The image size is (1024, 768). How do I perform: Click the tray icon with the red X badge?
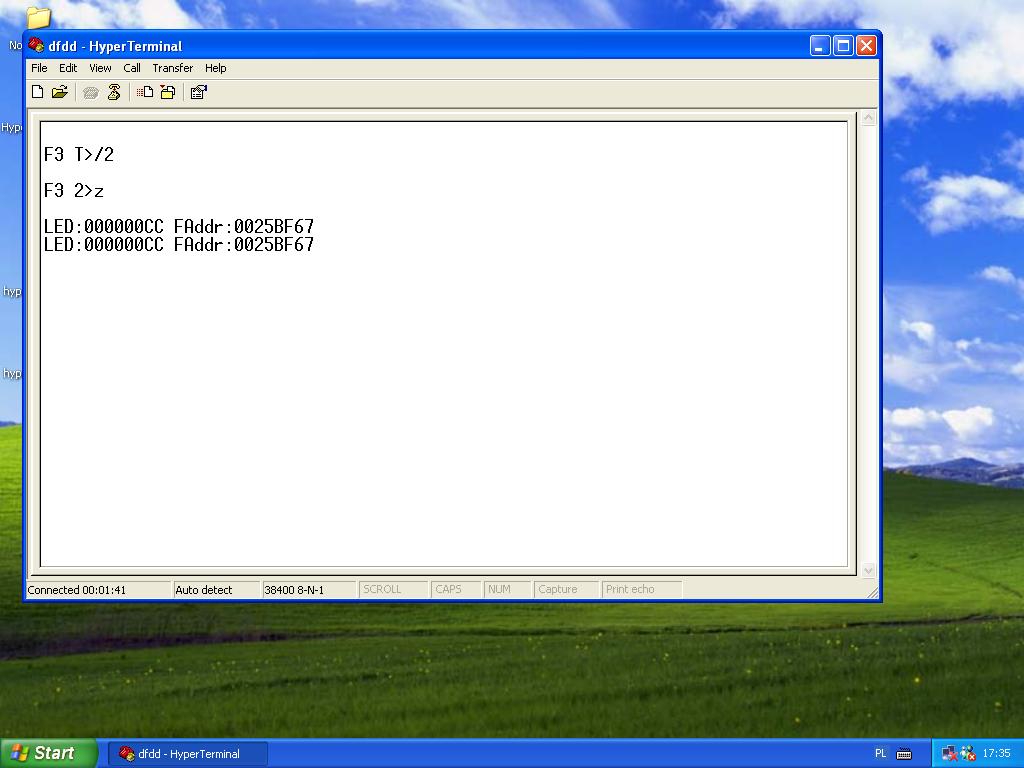(968, 754)
